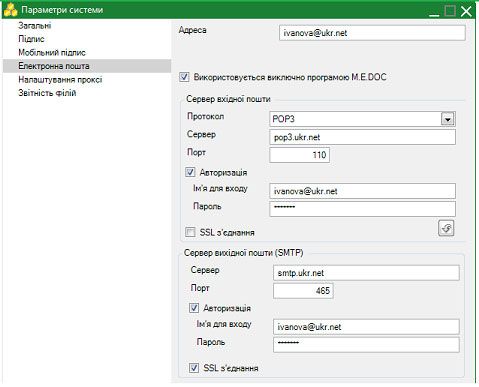The image size is (479, 387).
Task: Click the Адреса email field
Action: [372, 33]
